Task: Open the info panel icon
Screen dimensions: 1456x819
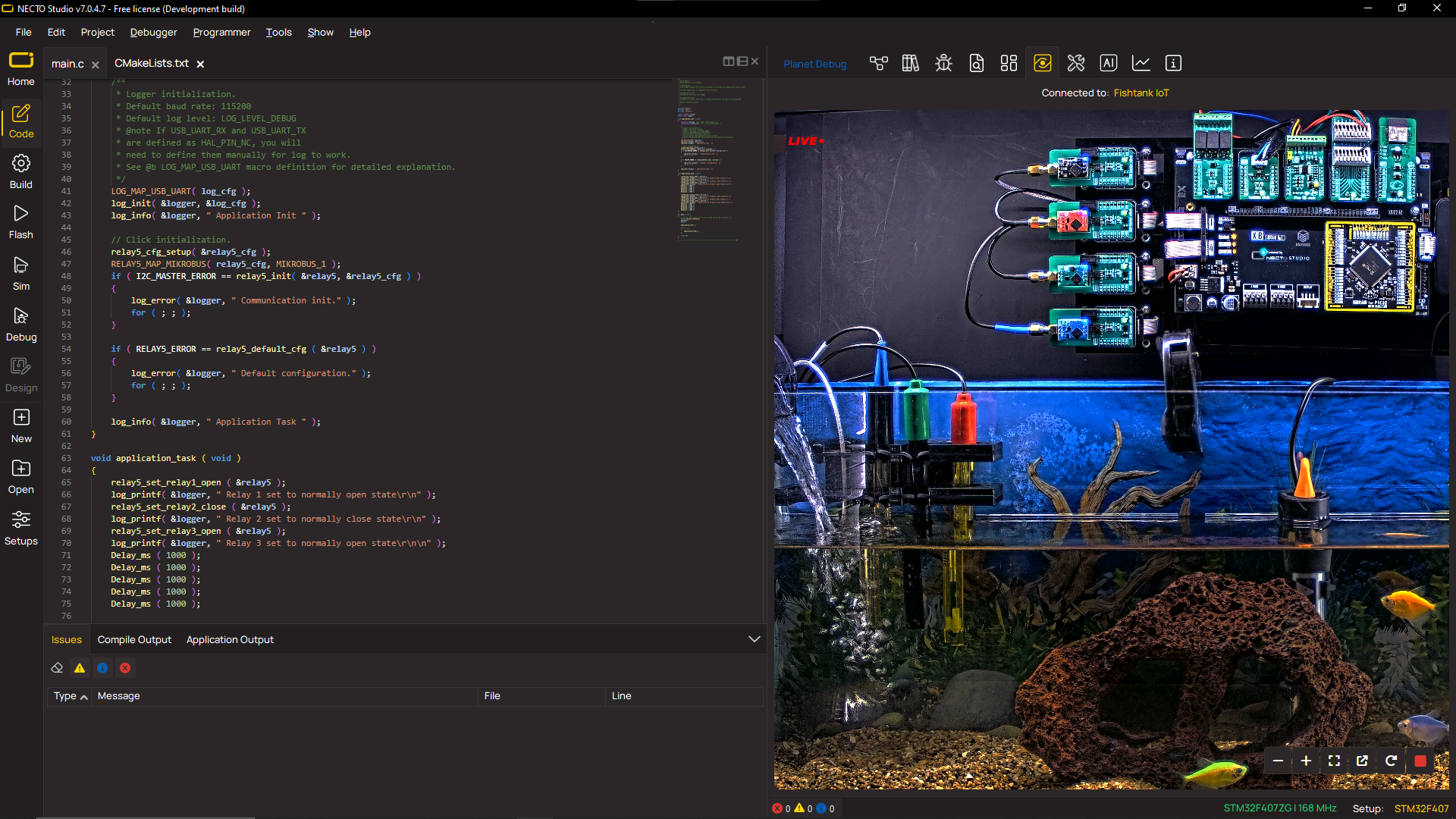Action: tap(1173, 64)
